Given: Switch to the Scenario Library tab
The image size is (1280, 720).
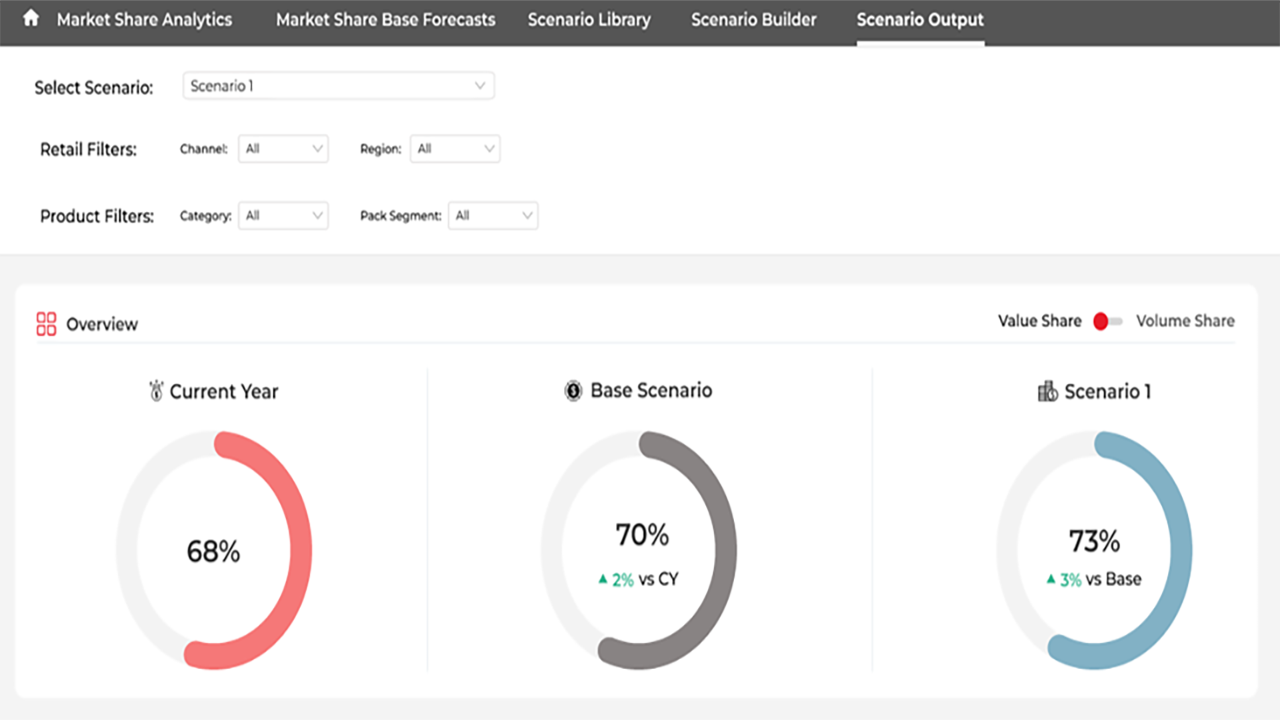Looking at the screenshot, I should click(x=589, y=20).
